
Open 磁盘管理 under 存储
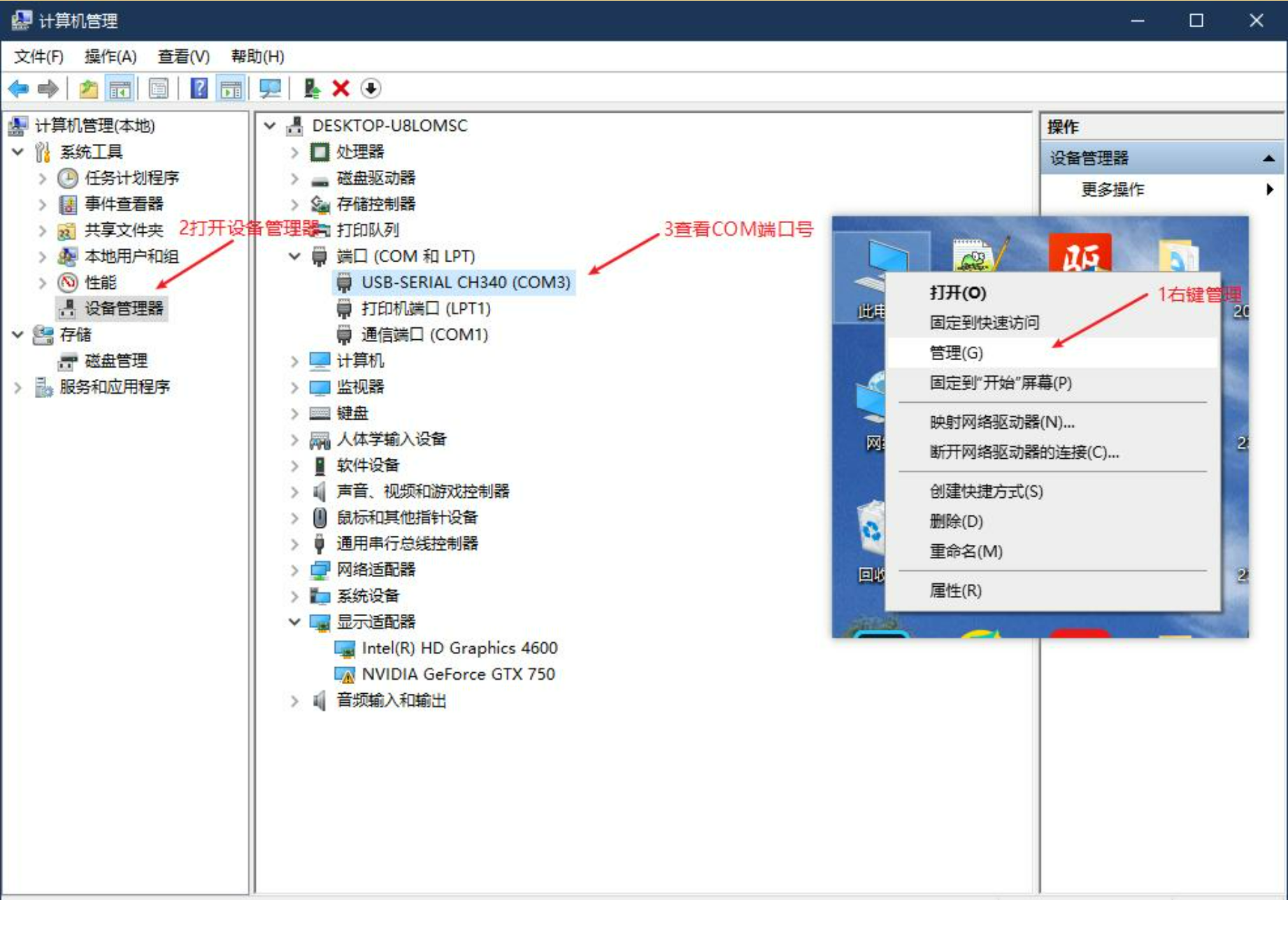click(115, 361)
